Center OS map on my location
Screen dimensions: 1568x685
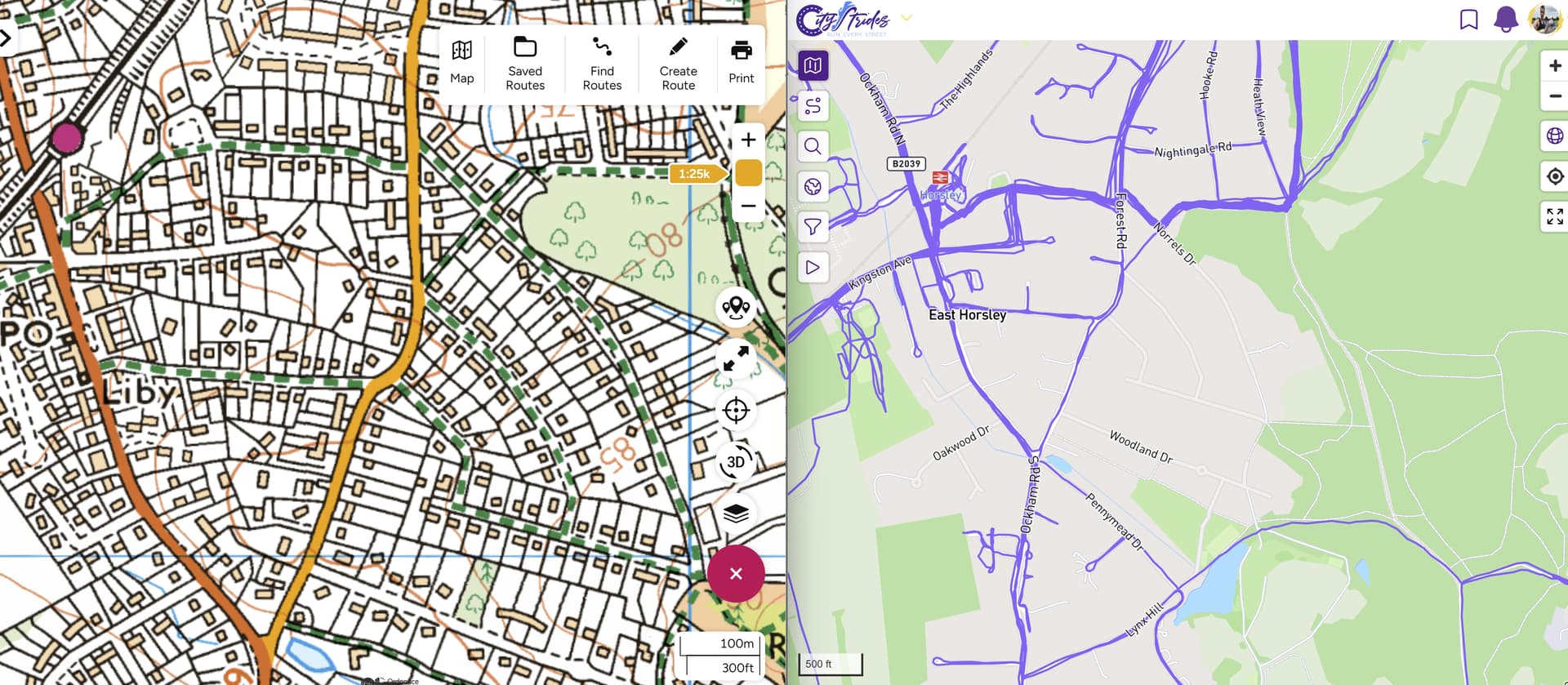point(736,411)
